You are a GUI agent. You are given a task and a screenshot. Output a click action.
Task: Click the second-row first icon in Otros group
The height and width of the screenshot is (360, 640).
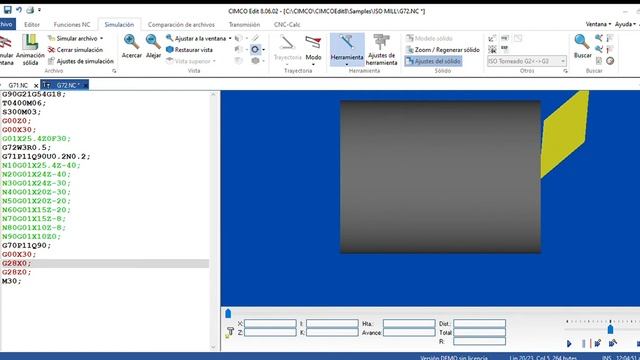pos(492,50)
